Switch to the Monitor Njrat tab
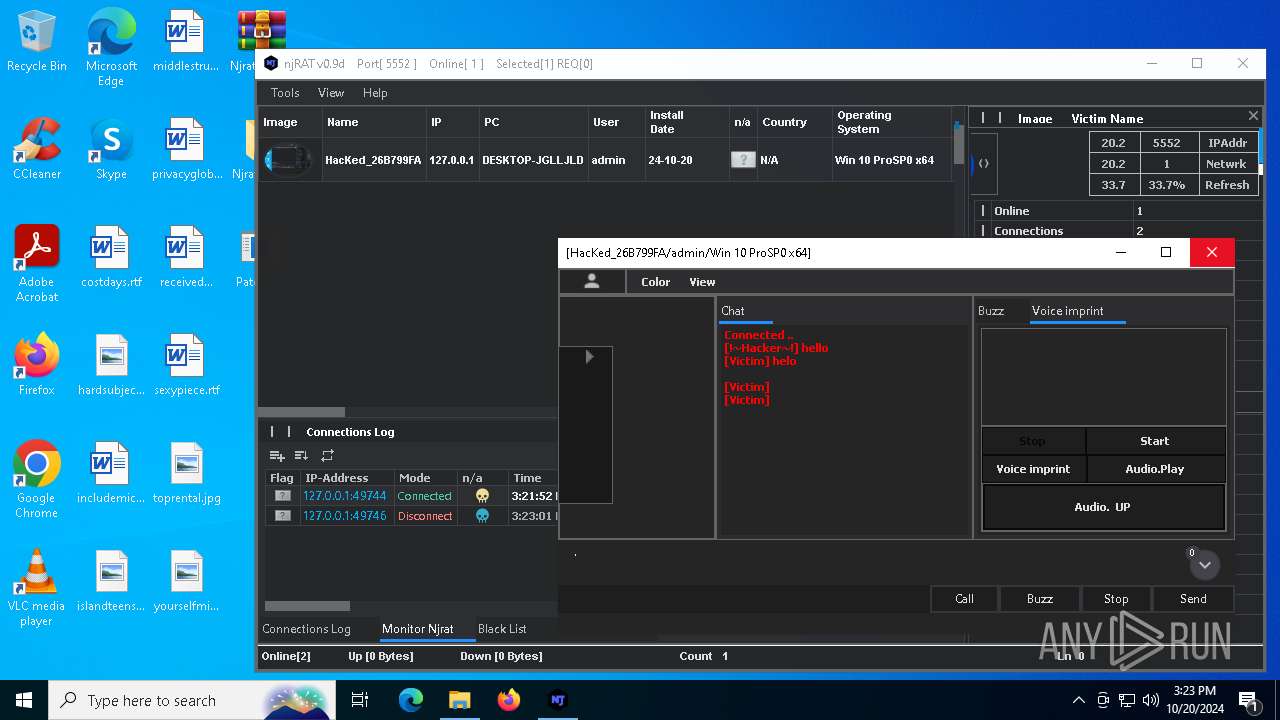The image size is (1280, 720). (418, 629)
